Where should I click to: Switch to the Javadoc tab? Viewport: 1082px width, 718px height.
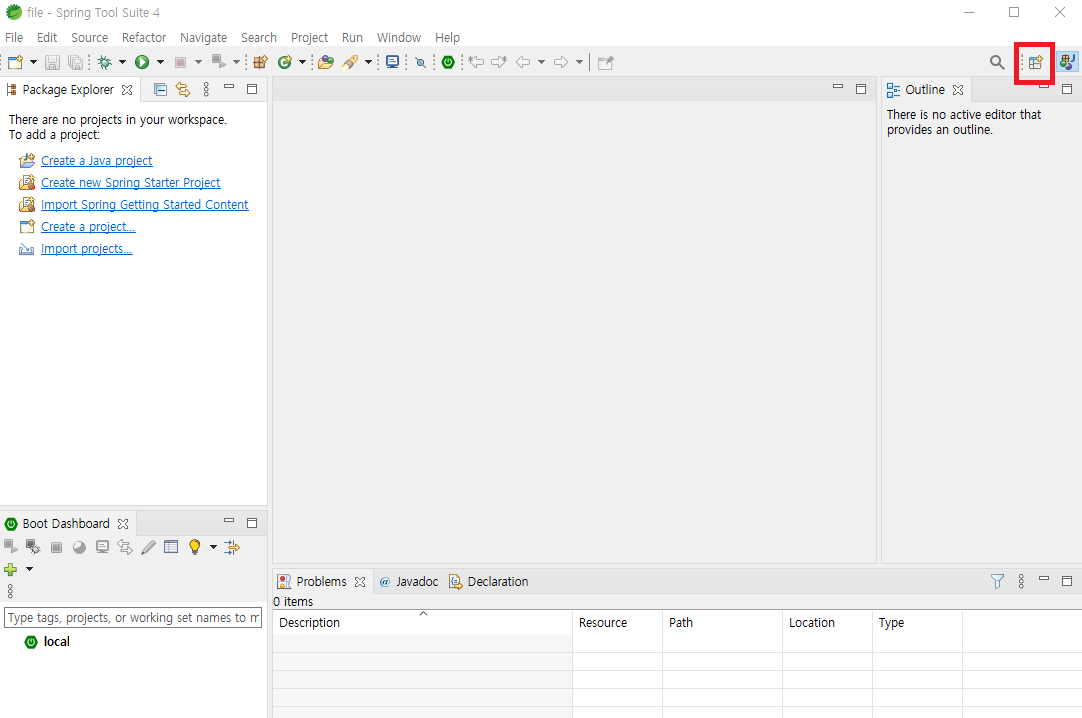409,581
